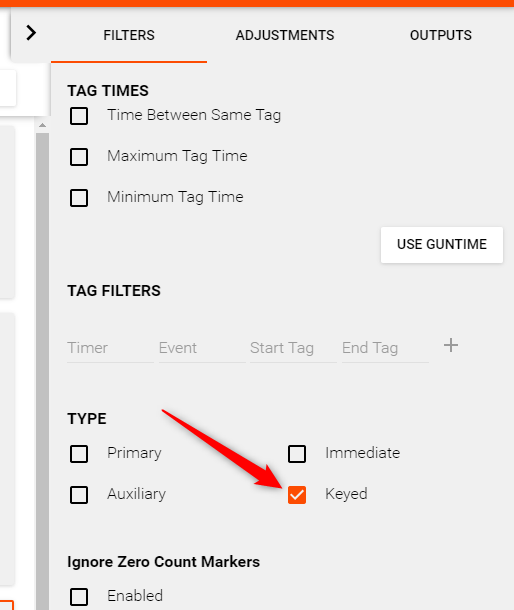Collapse panel with the chevron arrow
The image size is (514, 610).
coord(31,33)
